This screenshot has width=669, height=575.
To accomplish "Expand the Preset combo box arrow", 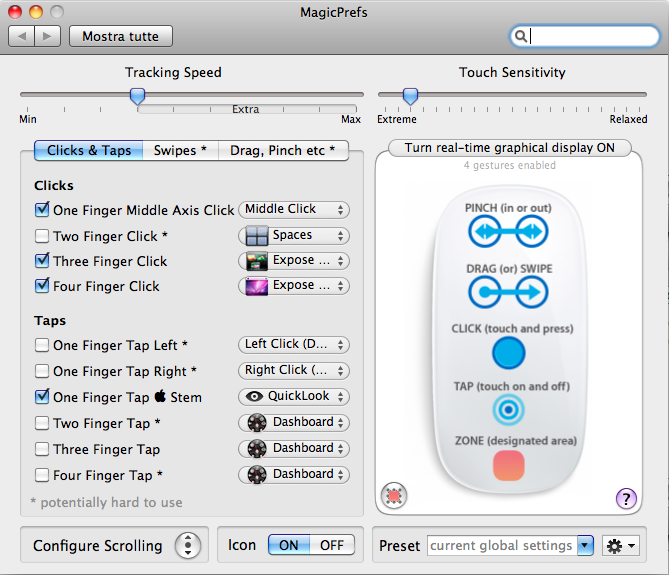I will click(585, 546).
